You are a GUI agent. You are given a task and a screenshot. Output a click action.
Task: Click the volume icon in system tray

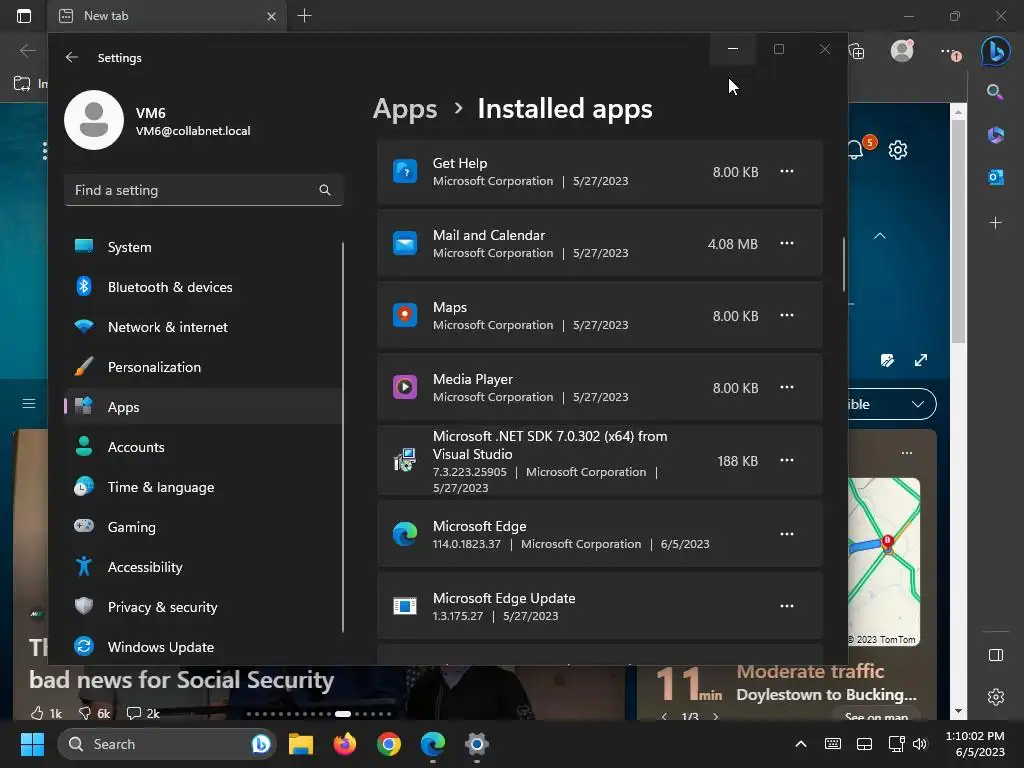(920, 744)
